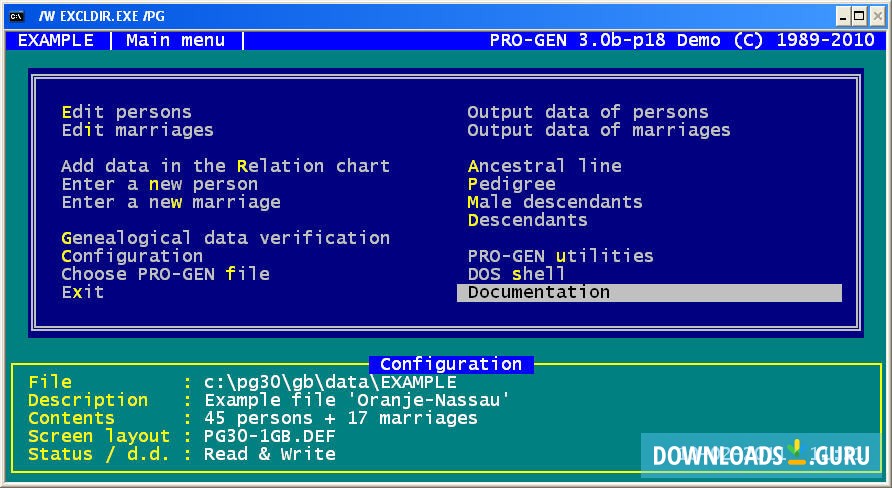This screenshot has height=488, width=892.
Task: Select the Male descendants option
Action: 555,202
